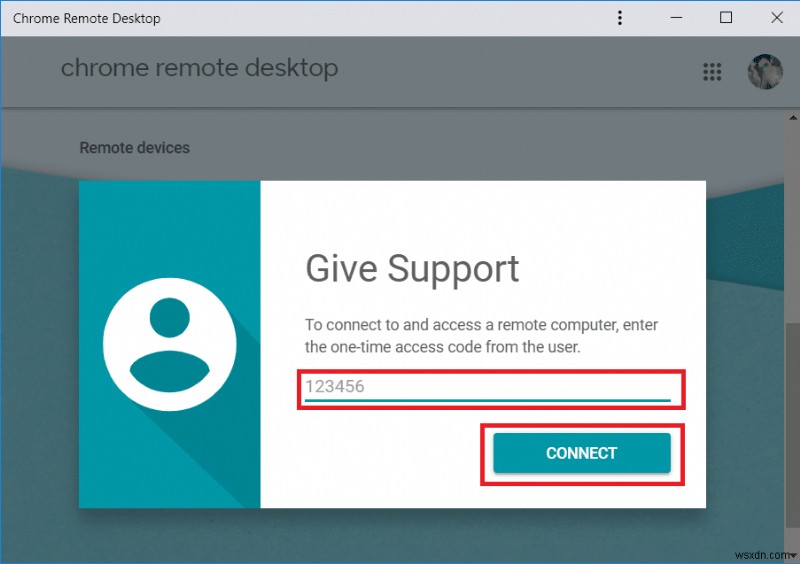Click the user avatar illustration
Image resolution: width=800 pixels, height=564 pixels.
[x=169, y=344]
